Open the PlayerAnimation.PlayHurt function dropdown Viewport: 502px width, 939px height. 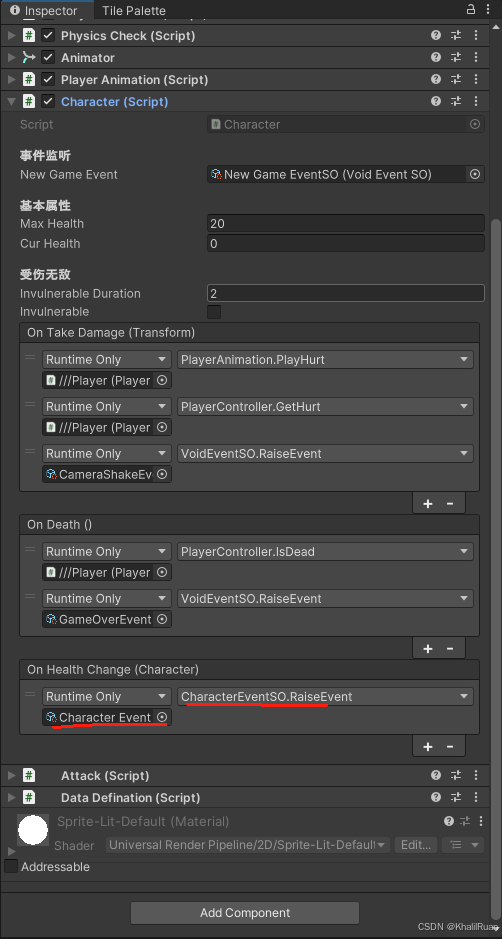pos(325,359)
